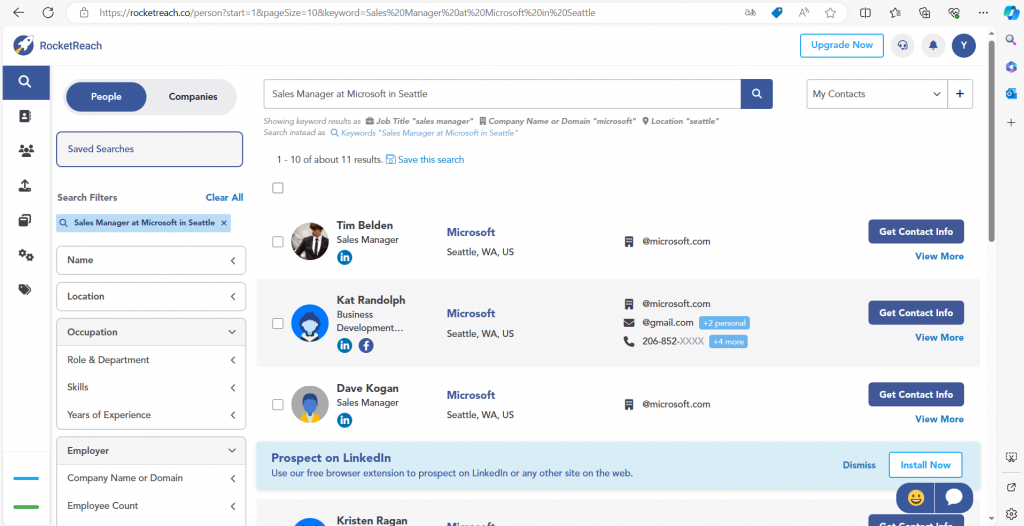Click Clear All search filters
Image resolution: width=1024 pixels, height=526 pixels.
click(224, 197)
